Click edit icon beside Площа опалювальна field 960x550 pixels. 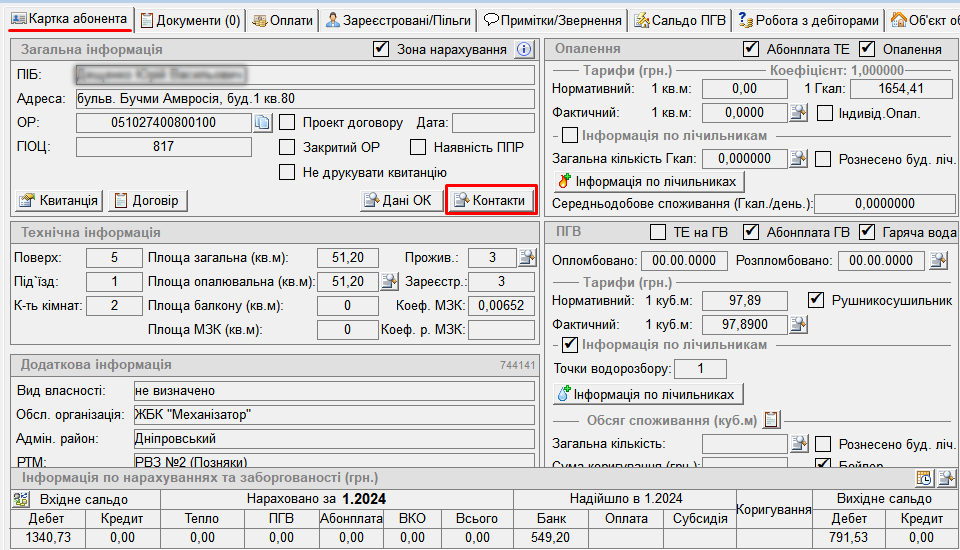point(390,282)
